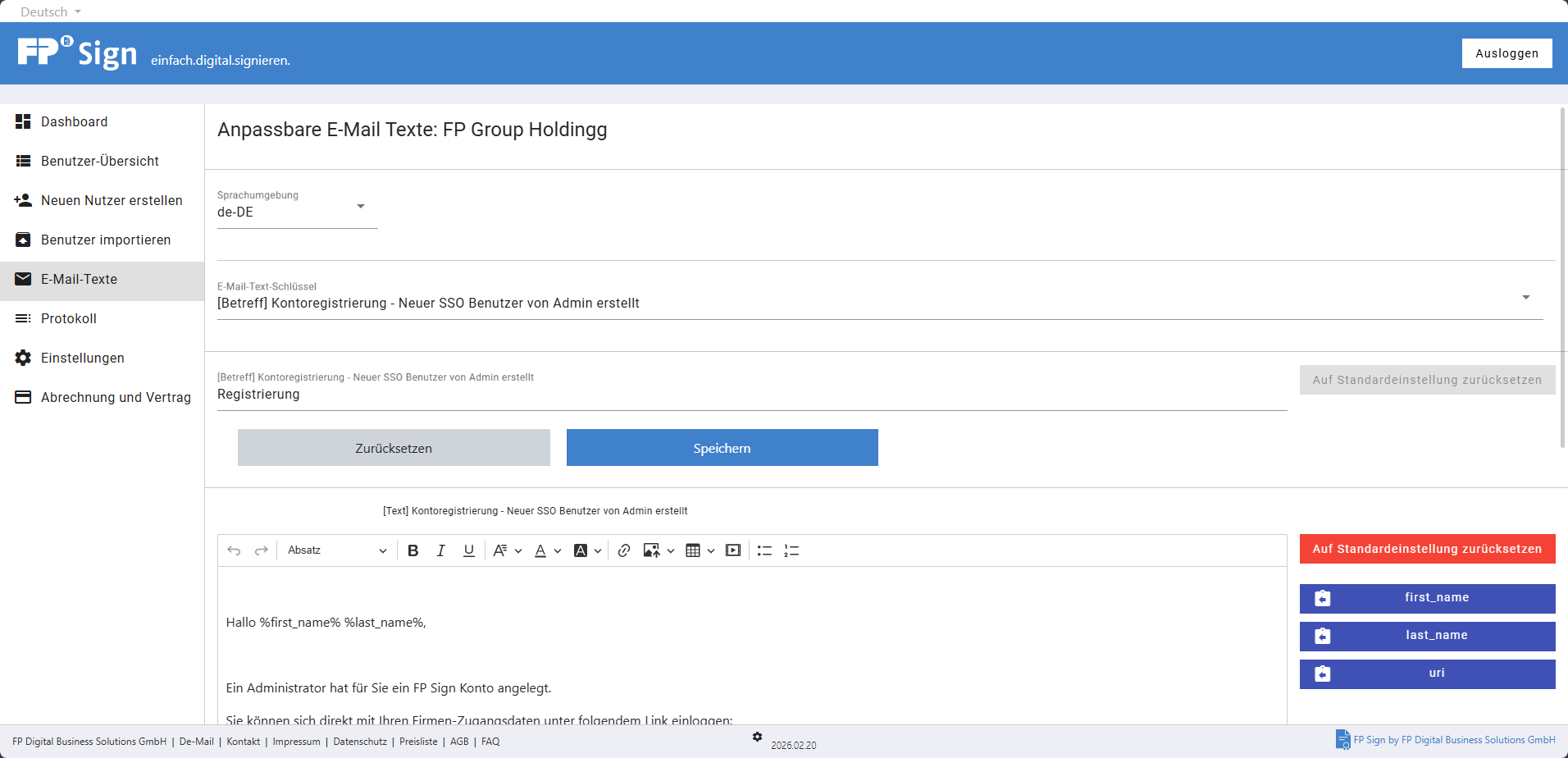This screenshot has height=758, width=1568.
Task: Click the subject field containing Registrierung
Action: point(752,395)
